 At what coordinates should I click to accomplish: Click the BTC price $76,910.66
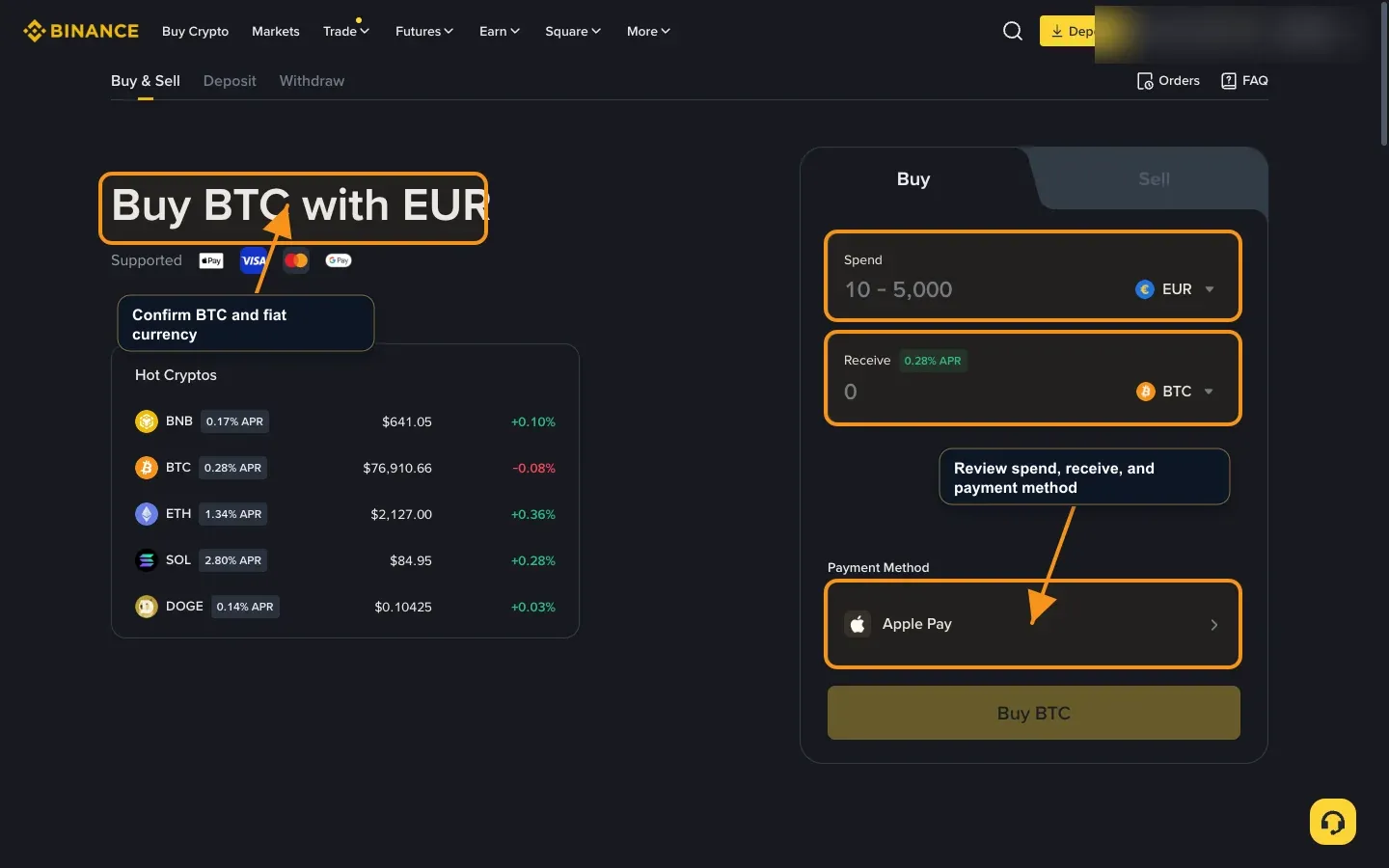coord(397,468)
